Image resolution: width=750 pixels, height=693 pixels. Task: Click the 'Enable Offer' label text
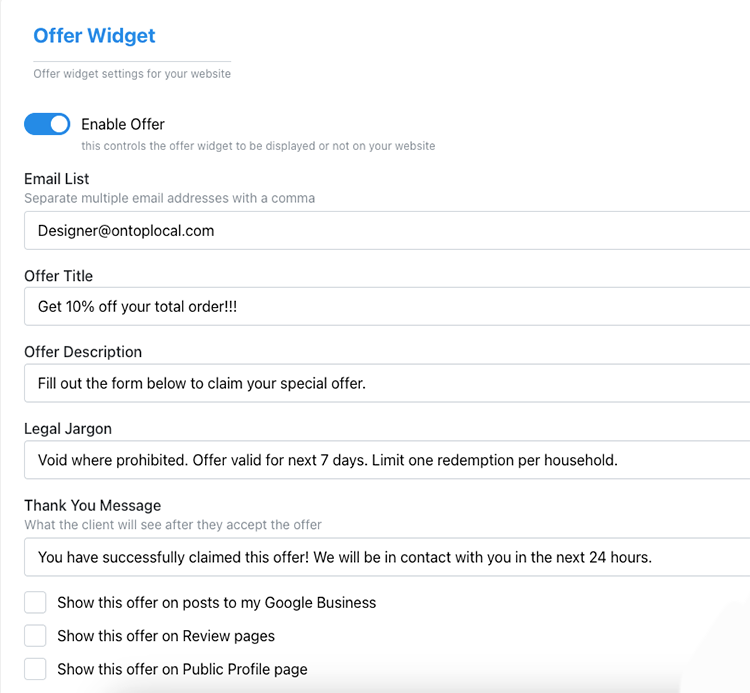tap(123, 124)
